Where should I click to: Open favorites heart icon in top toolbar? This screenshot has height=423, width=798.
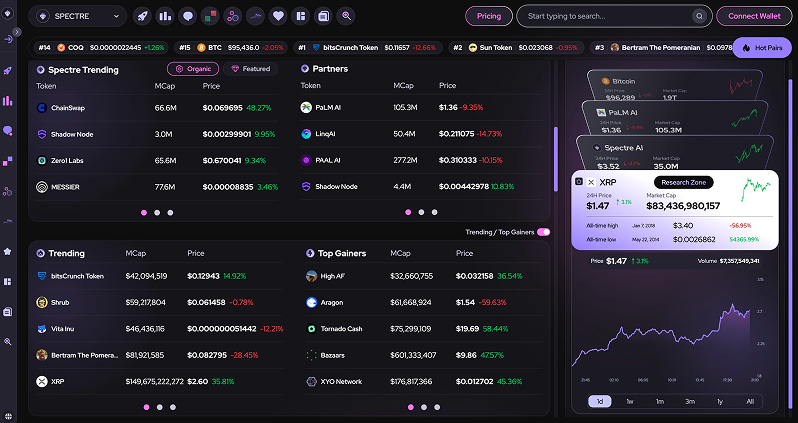[x=278, y=16]
